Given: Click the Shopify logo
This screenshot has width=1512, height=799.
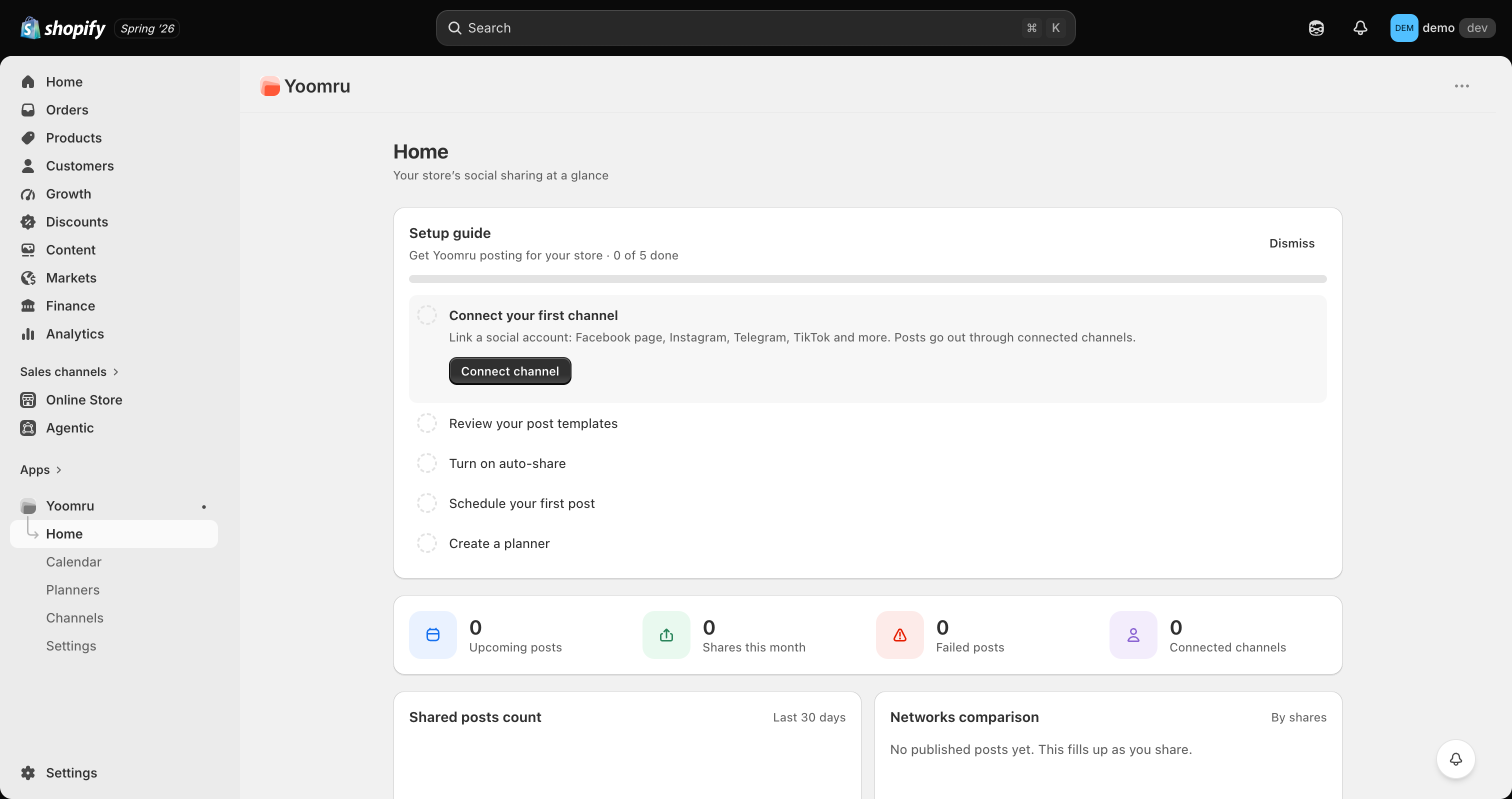Looking at the screenshot, I should pyautogui.click(x=63, y=27).
